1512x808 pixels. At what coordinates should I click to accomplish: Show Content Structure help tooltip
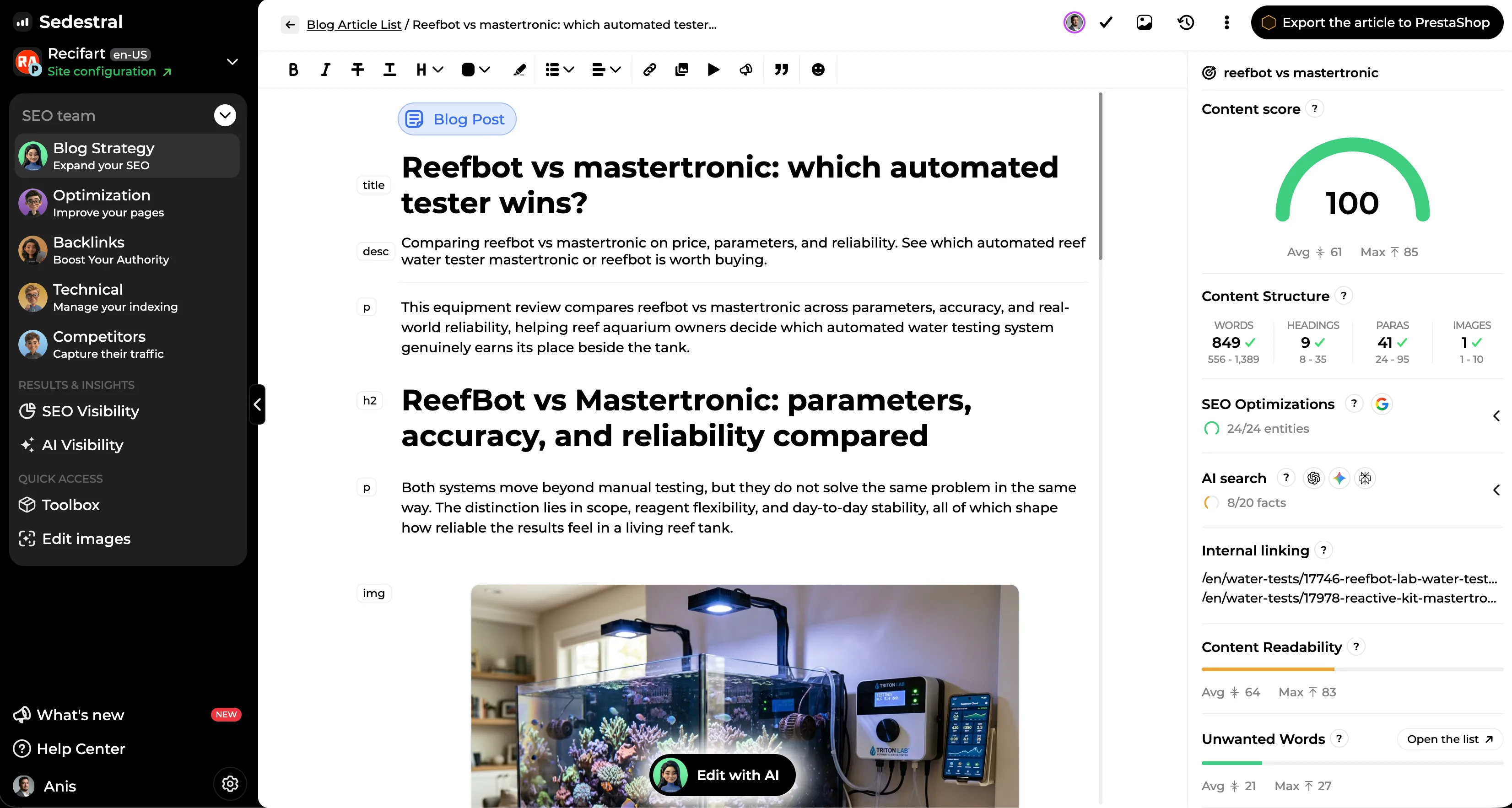click(x=1344, y=296)
